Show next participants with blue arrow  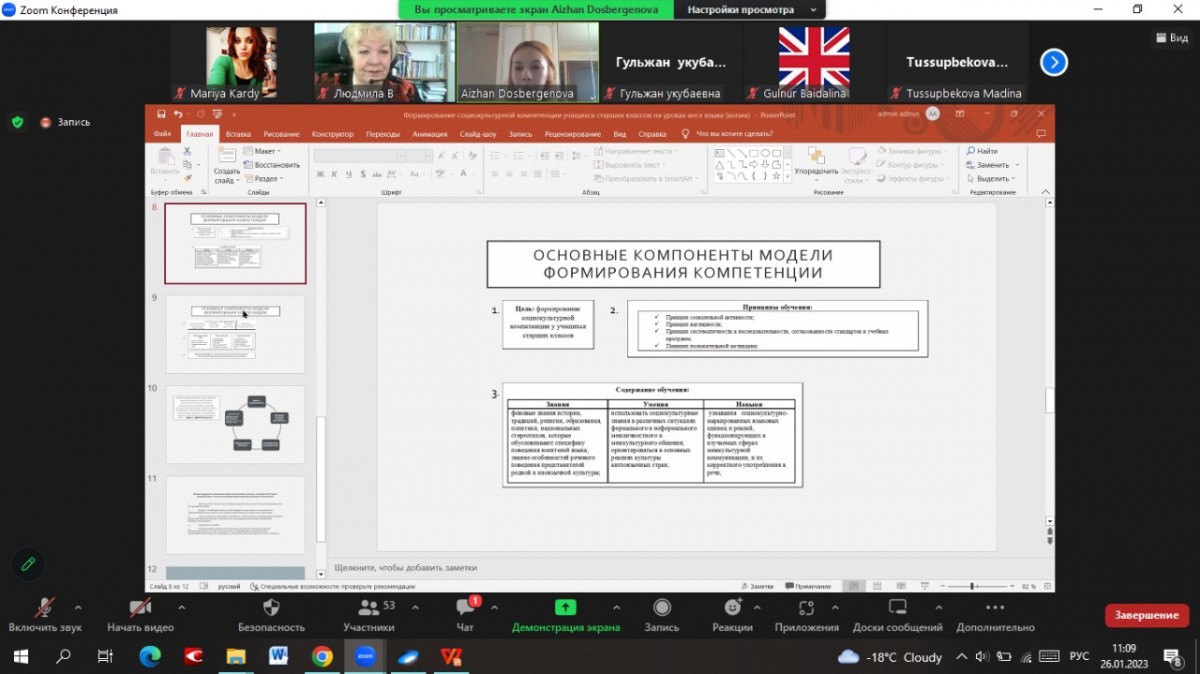(x=1053, y=62)
